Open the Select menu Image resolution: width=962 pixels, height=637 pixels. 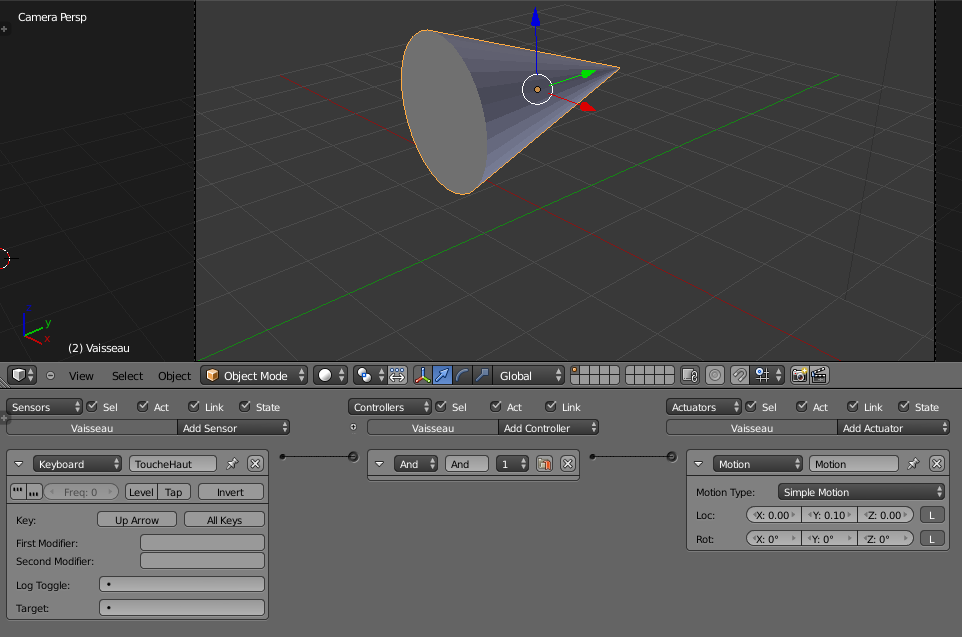tap(127, 376)
